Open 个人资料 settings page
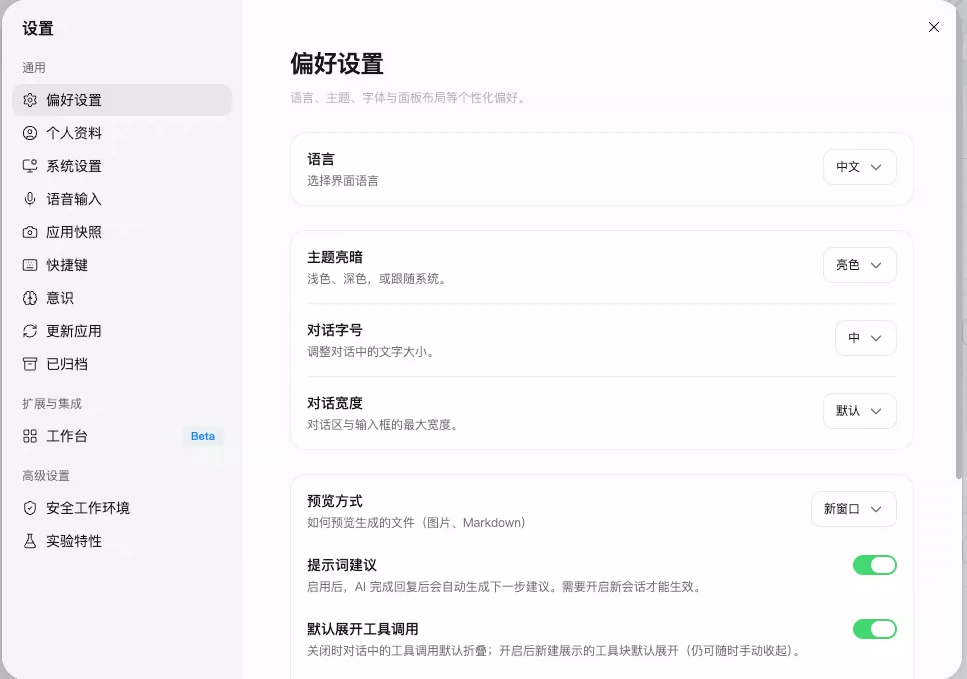The image size is (967, 679). point(122,133)
